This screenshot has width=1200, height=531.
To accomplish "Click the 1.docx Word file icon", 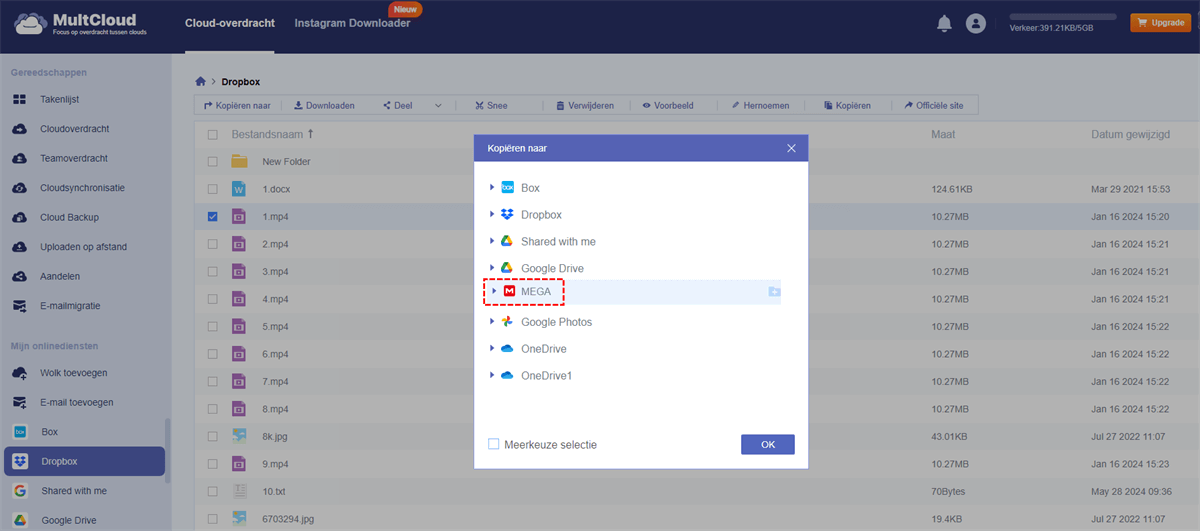I will point(239,188).
